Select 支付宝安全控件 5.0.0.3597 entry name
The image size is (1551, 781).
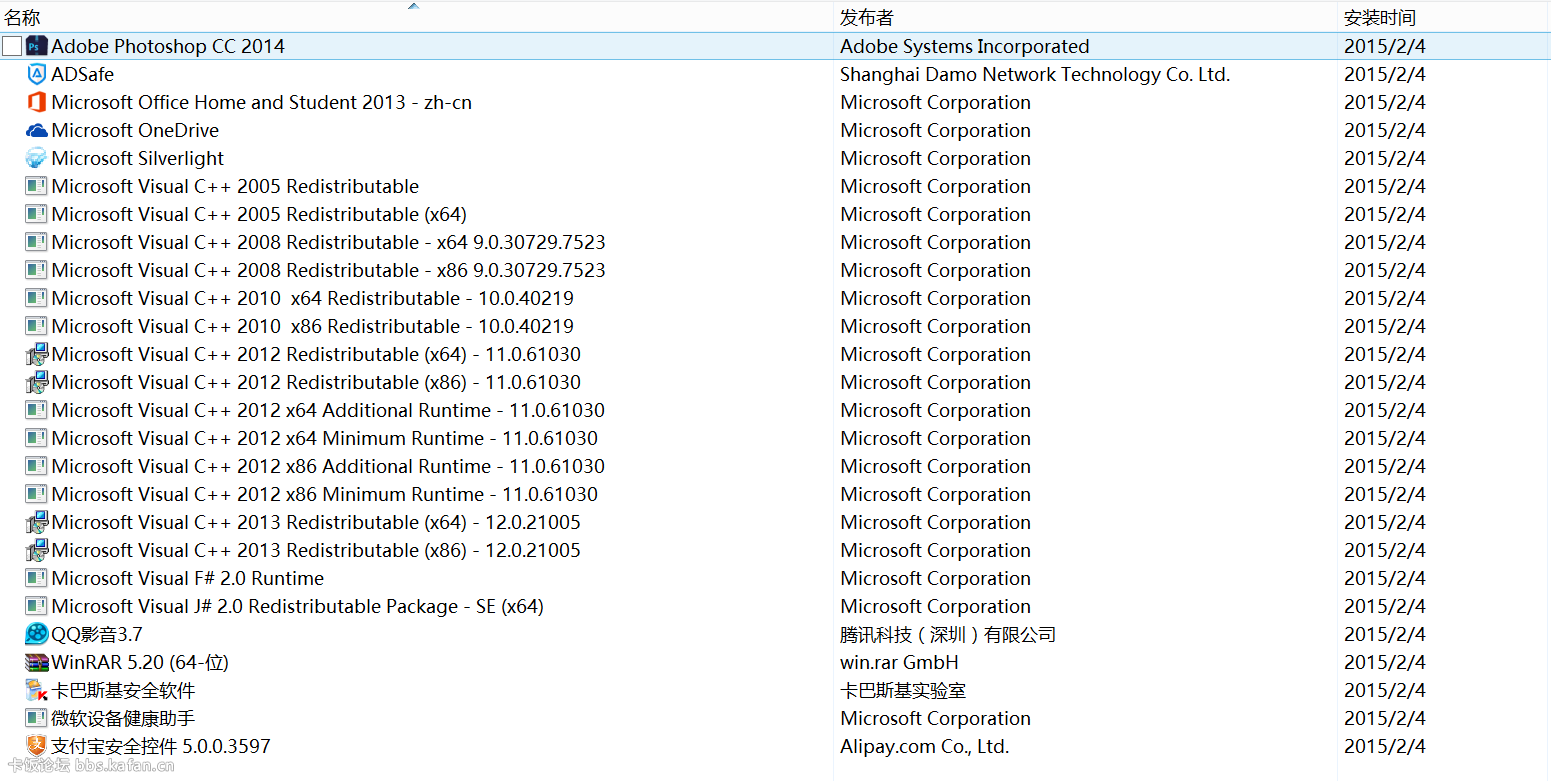click(161, 746)
